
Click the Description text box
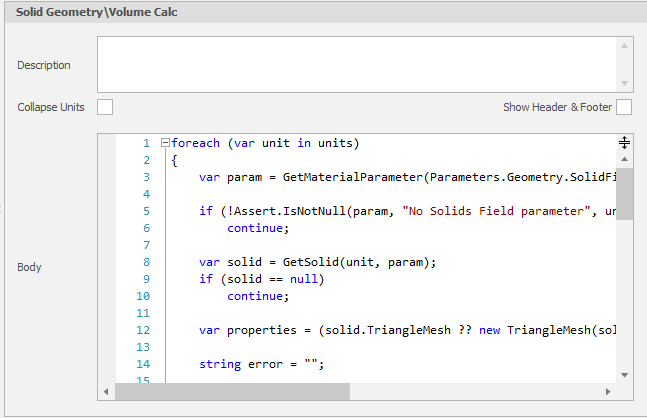pos(357,64)
